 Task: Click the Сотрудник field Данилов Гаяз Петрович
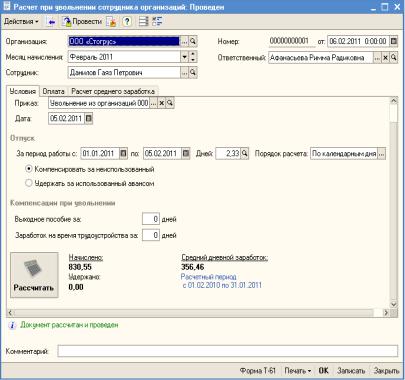[124, 72]
